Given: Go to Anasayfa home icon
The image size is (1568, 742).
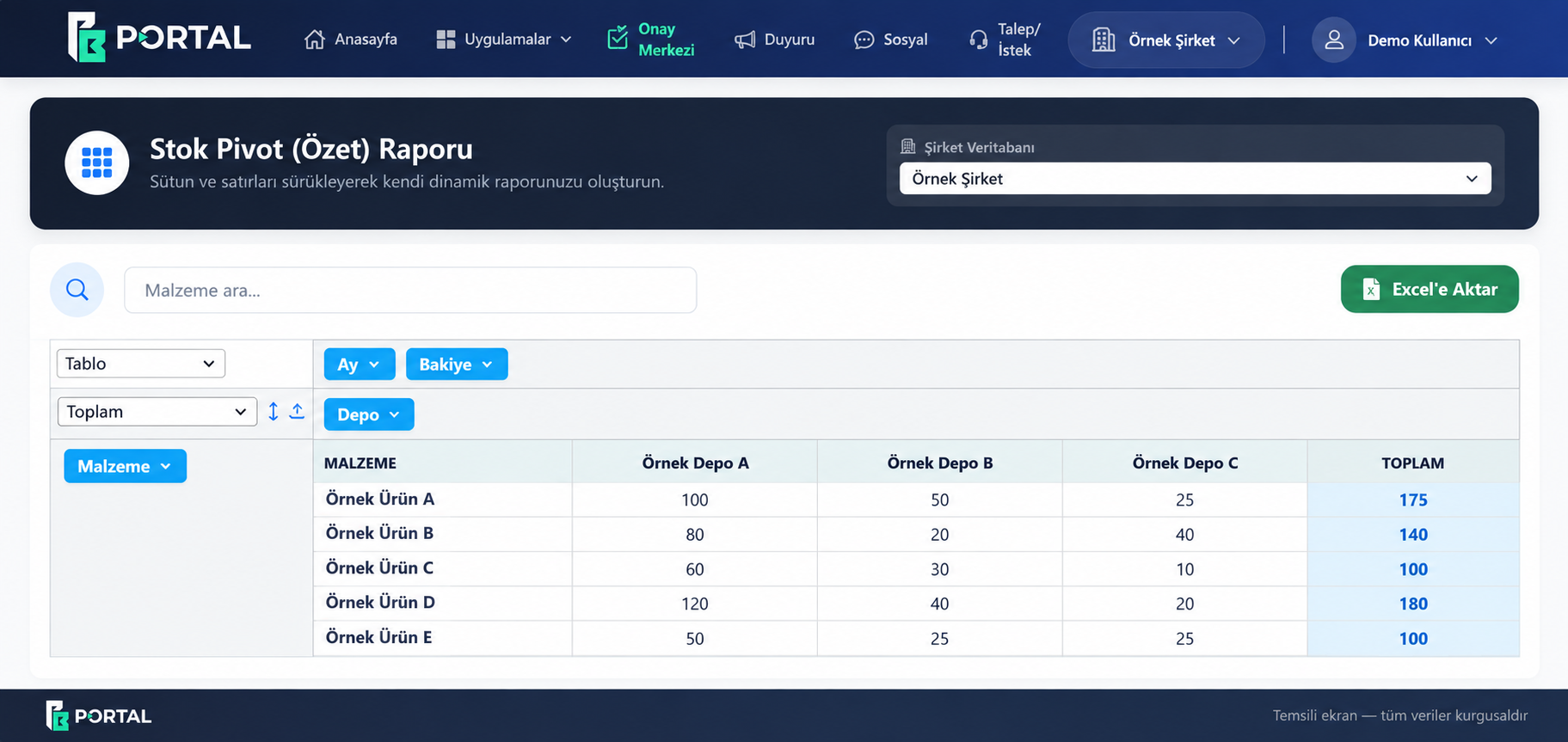Looking at the screenshot, I should pos(315,40).
